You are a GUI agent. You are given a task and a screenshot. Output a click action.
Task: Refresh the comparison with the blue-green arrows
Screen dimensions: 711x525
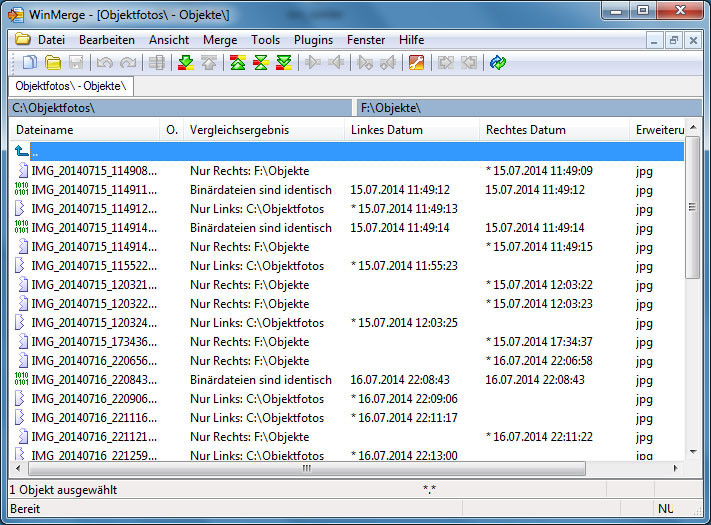click(x=498, y=62)
